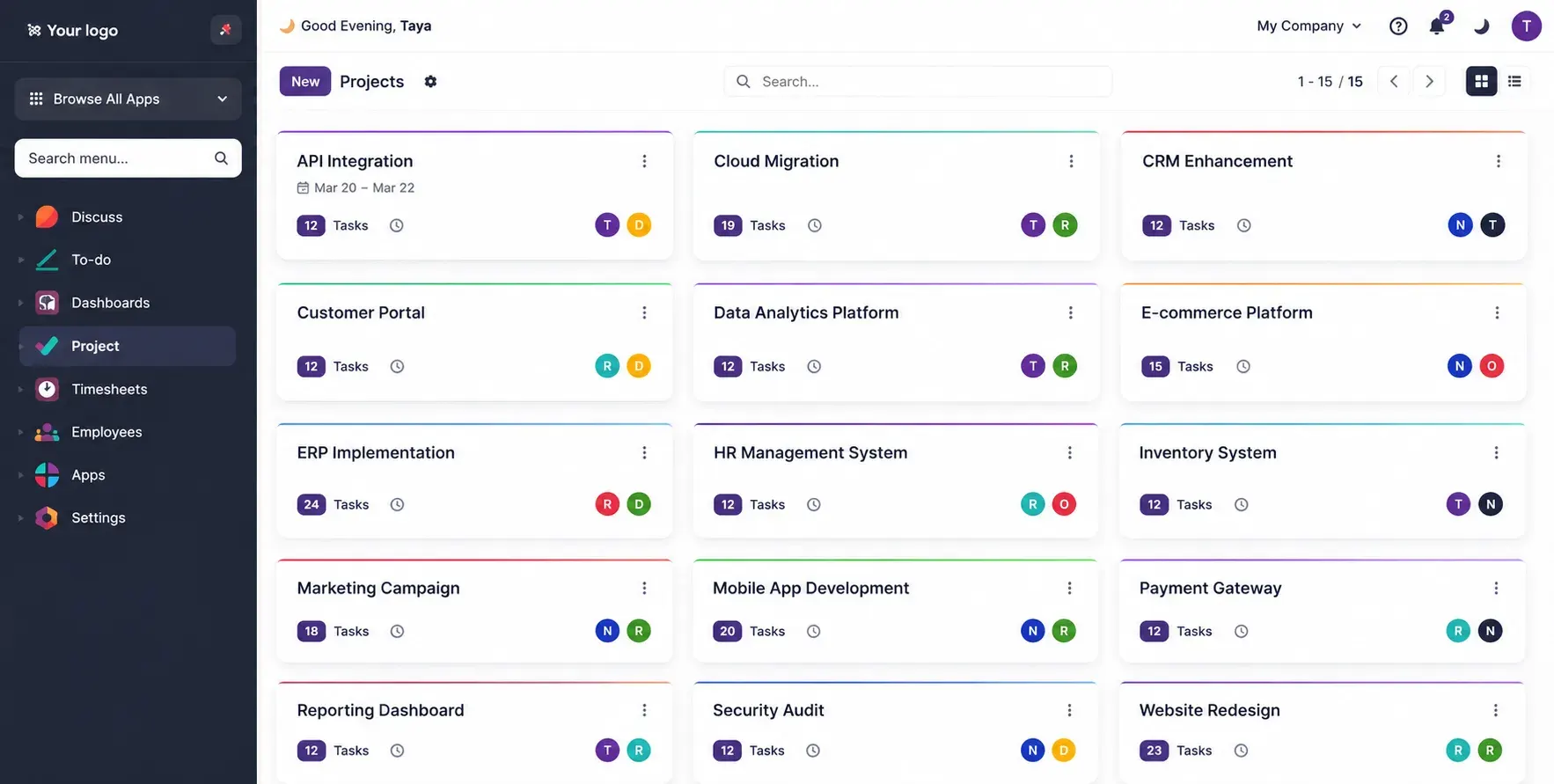Image resolution: width=1554 pixels, height=784 pixels.
Task: Open Customer Portal card options menu
Action: point(644,312)
